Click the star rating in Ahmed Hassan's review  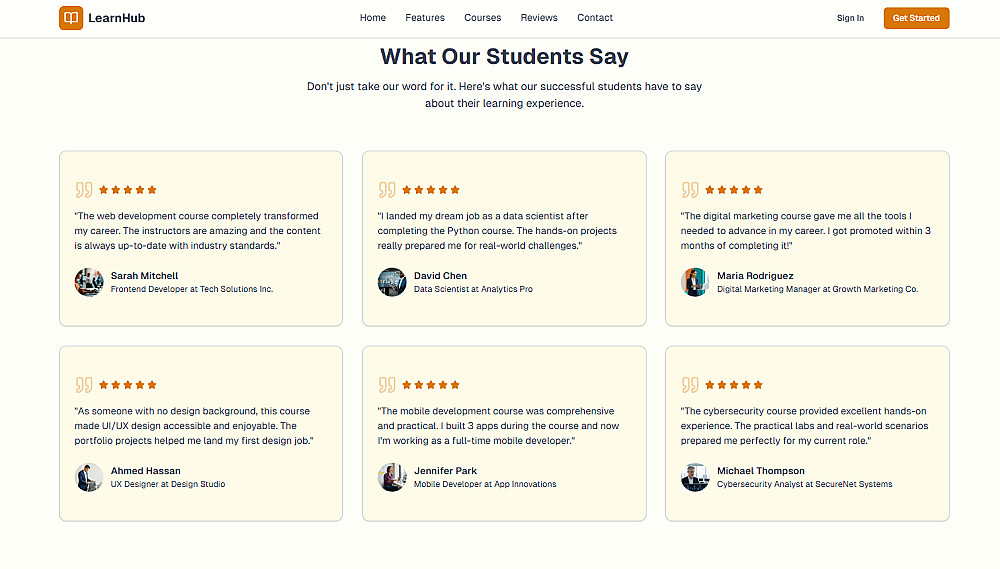tap(128, 385)
